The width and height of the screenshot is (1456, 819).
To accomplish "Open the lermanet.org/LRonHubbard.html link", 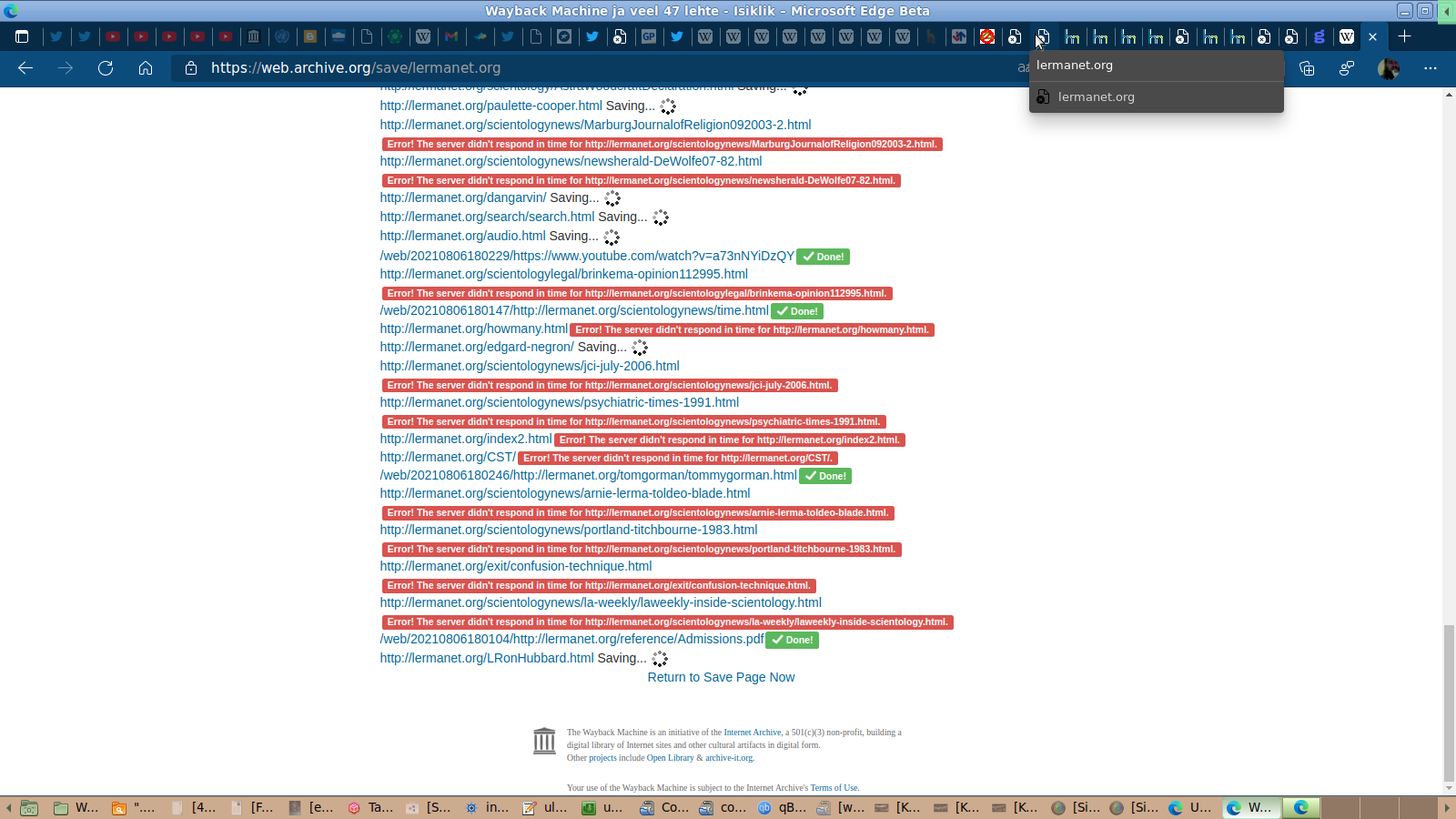I will click(x=487, y=658).
